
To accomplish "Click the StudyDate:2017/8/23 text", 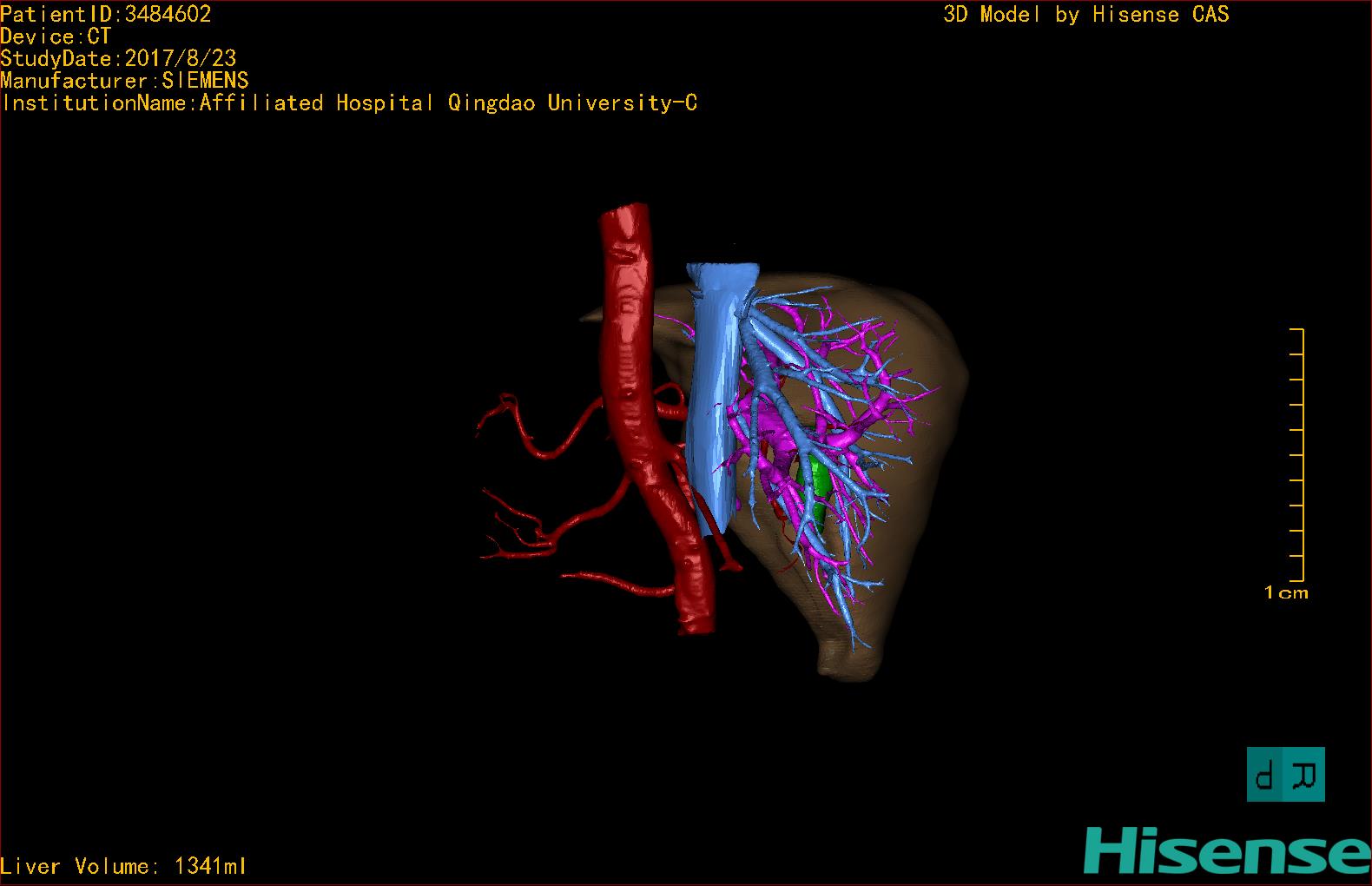I will [118, 58].
